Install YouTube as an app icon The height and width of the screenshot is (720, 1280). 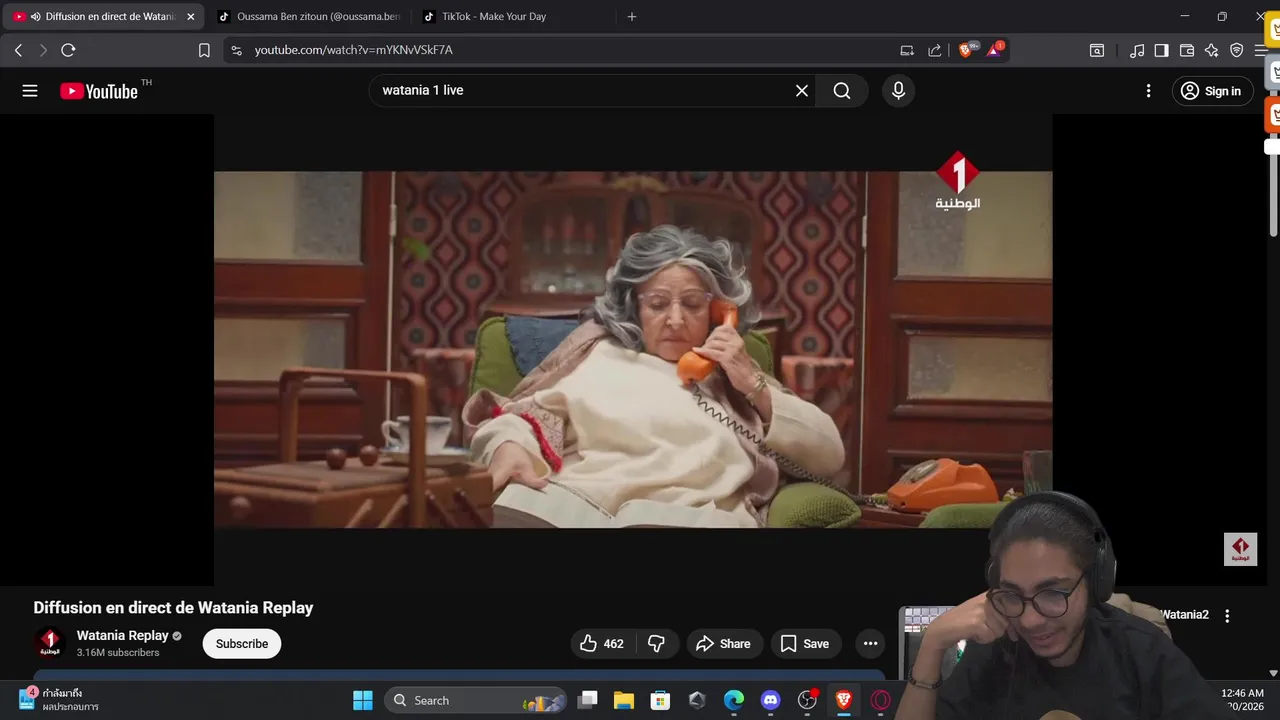pyautogui.click(x=907, y=50)
